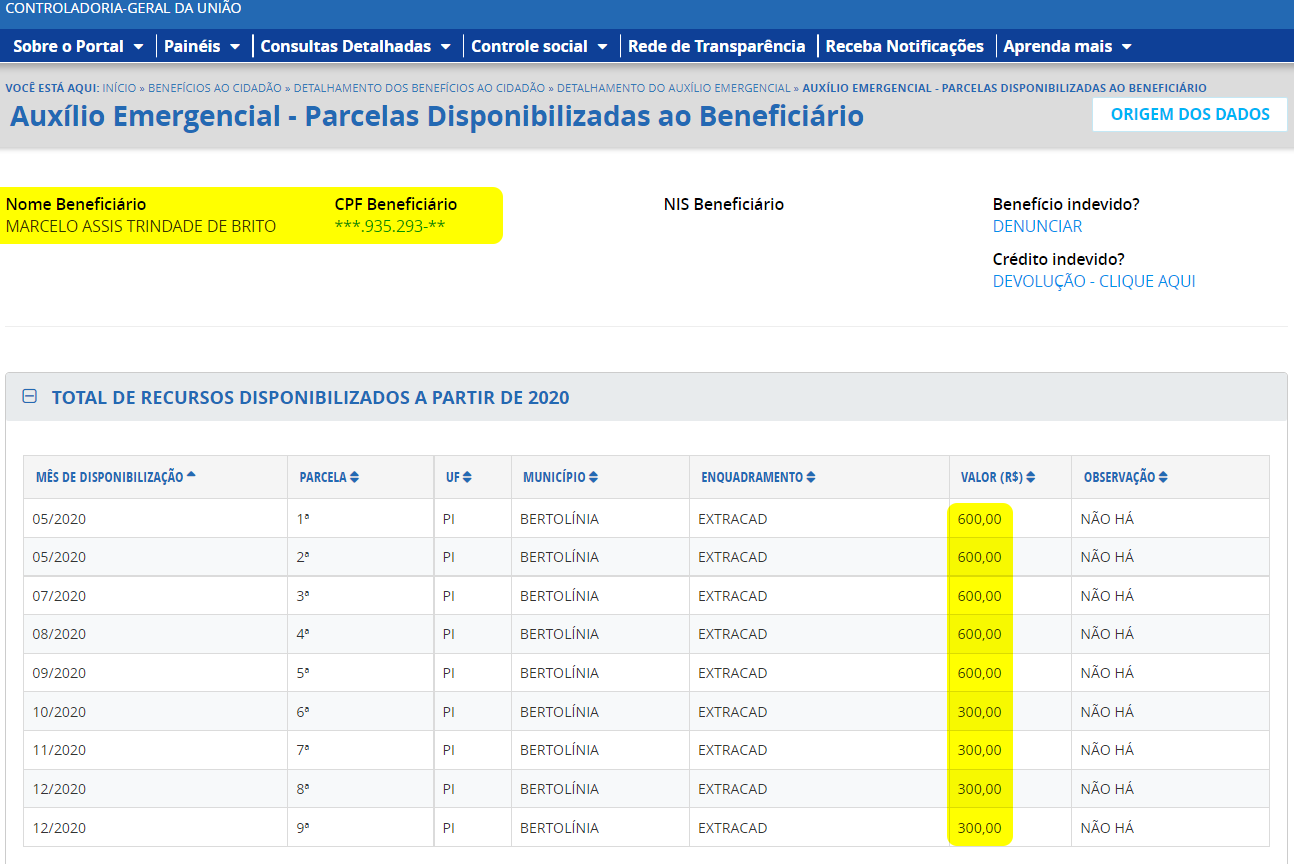The height and width of the screenshot is (864, 1294).
Task: Open the Controle social menu
Action: pos(539,46)
